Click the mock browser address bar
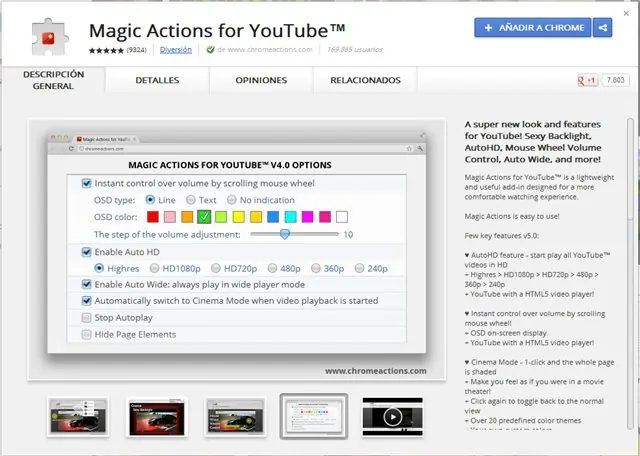 [246, 149]
